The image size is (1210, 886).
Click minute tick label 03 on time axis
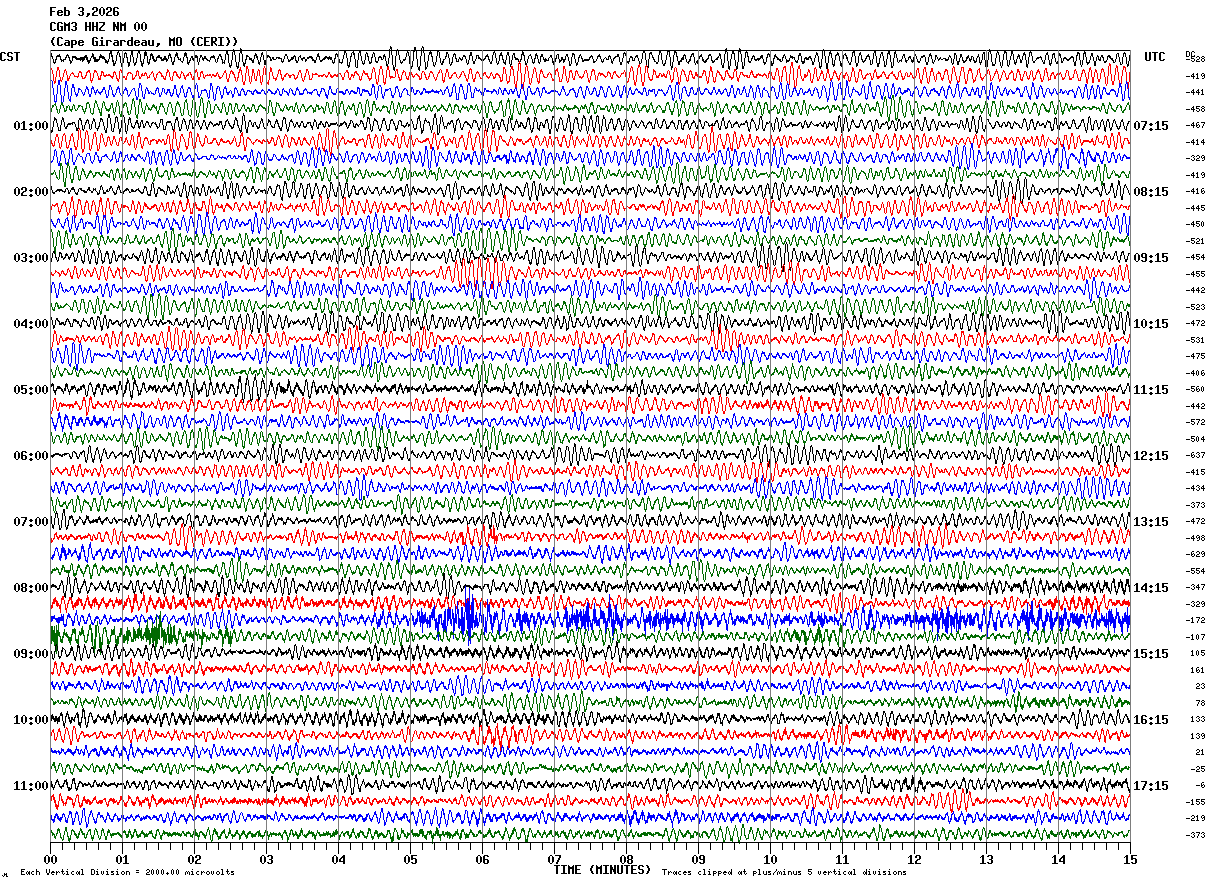(x=266, y=859)
